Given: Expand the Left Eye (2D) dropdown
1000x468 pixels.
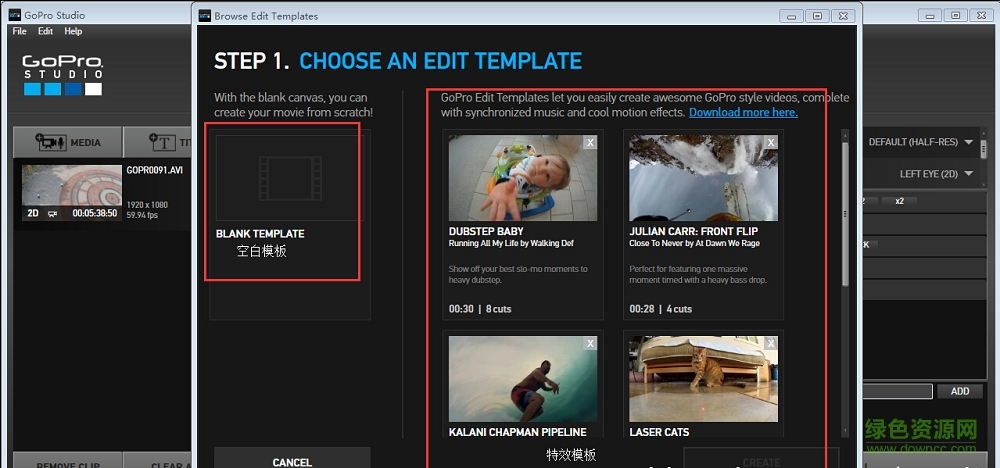Looking at the screenshot, I should (x=935, y=174).
